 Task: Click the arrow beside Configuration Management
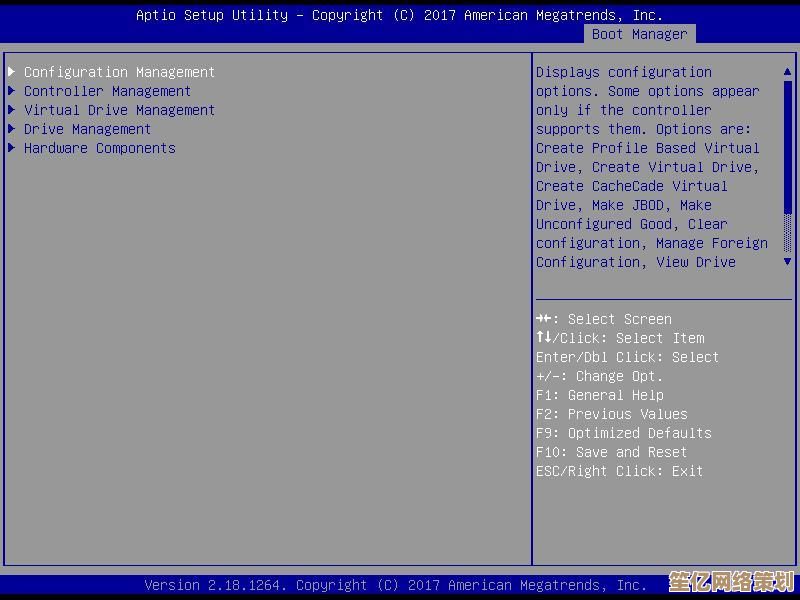tap(12, 72)
